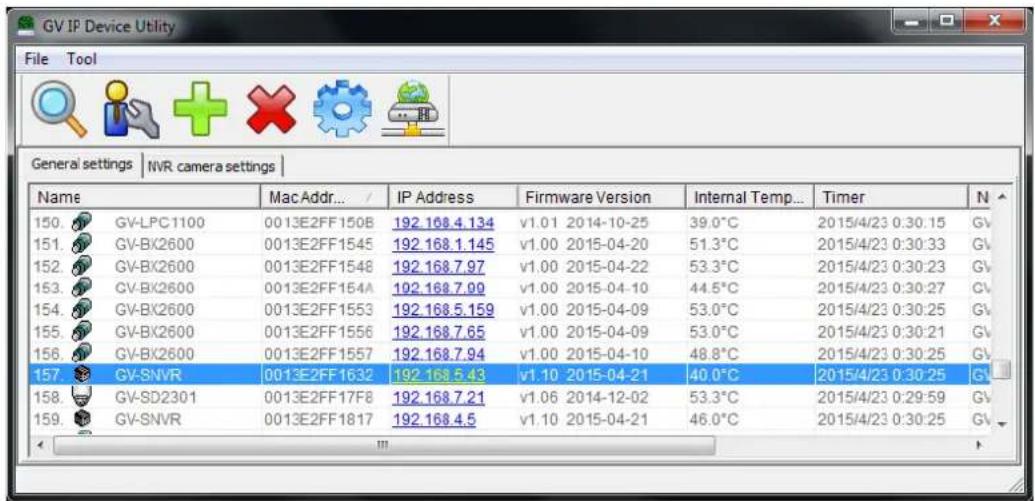Screen dimensions: 1035x501
Task: Open IP link 192.168.7.99
Action: coord(438,288)
